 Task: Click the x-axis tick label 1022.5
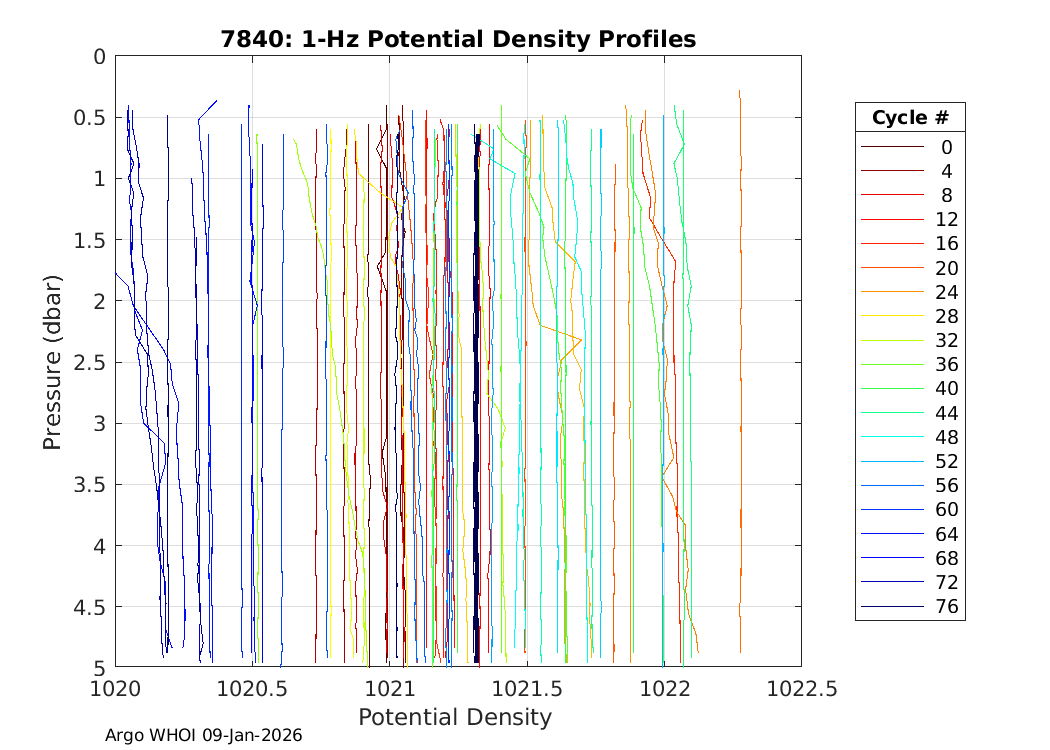click(x=801, y=689)
